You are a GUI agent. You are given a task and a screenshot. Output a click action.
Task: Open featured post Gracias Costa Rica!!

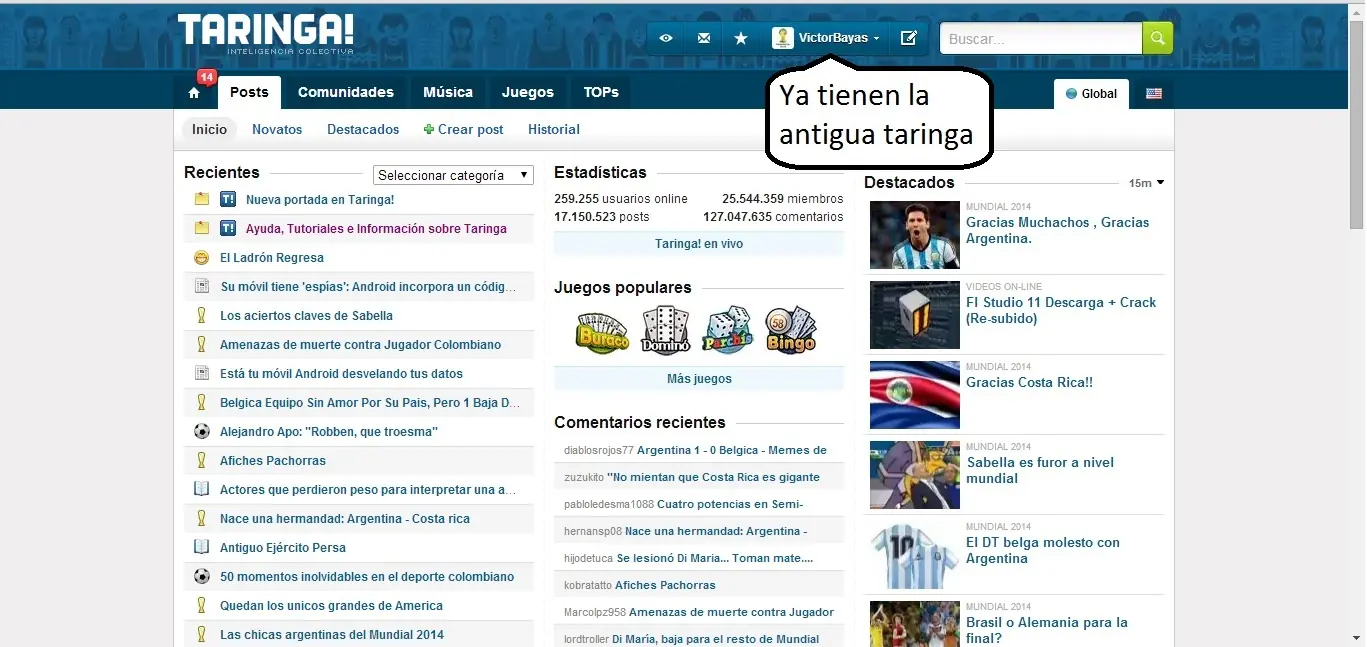pyautogui.click(x=1029, y=382)
